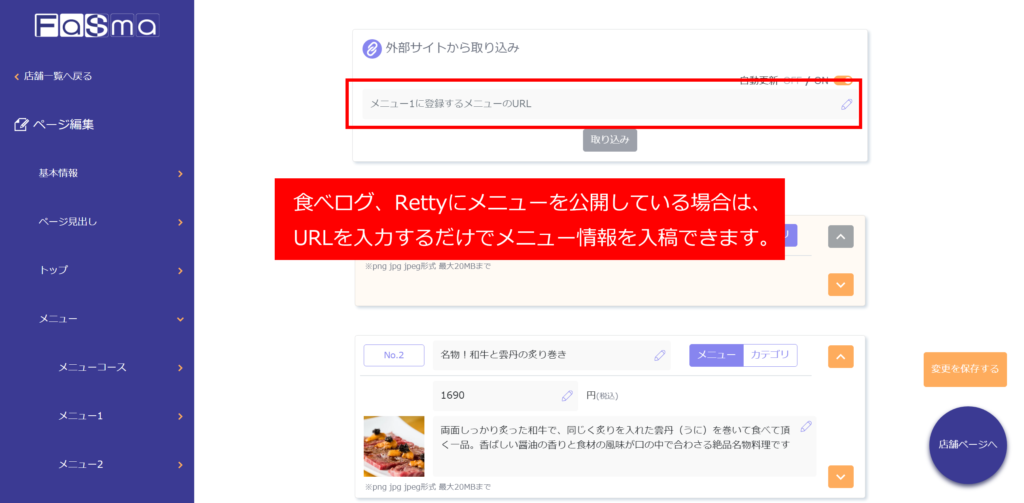Open メニューコース in sidebar
1024x503 pixels.
click(120, 368)
